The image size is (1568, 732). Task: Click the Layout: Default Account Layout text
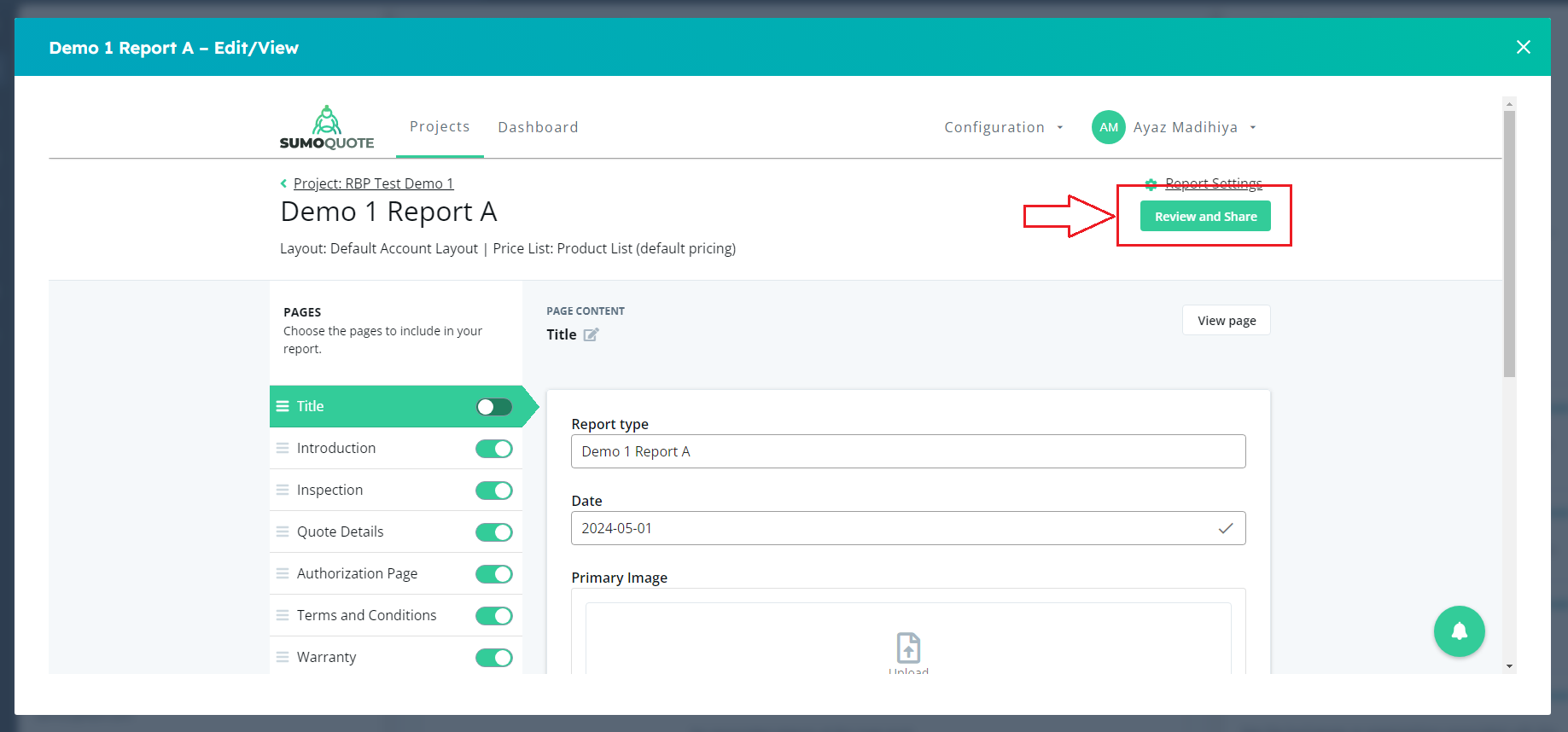379,248
